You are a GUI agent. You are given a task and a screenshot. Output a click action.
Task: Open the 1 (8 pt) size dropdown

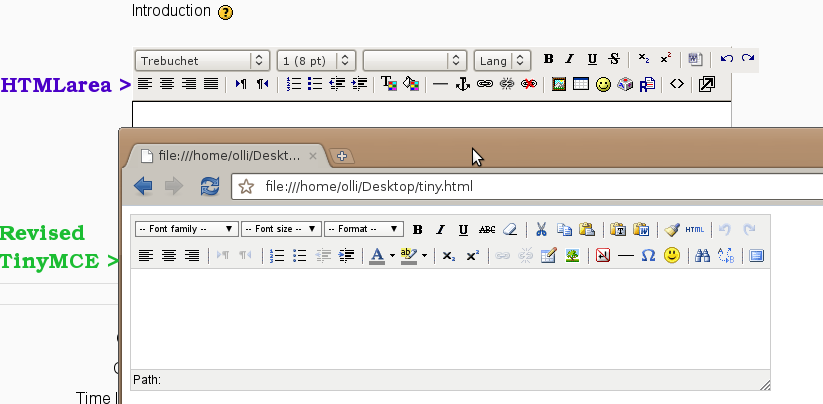tap(316, 60)
